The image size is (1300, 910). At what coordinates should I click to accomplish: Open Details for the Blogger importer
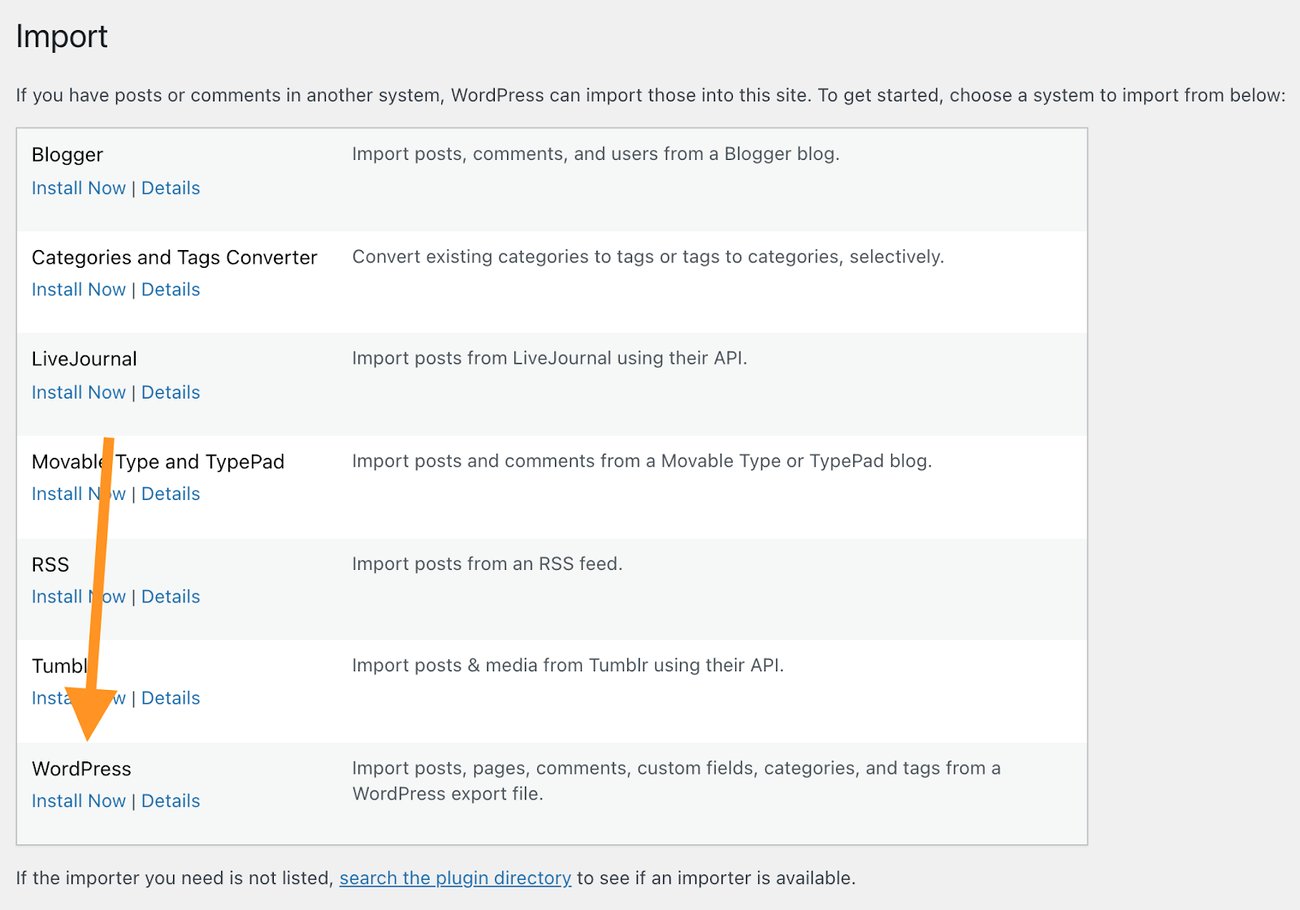[x=170, y=187]
